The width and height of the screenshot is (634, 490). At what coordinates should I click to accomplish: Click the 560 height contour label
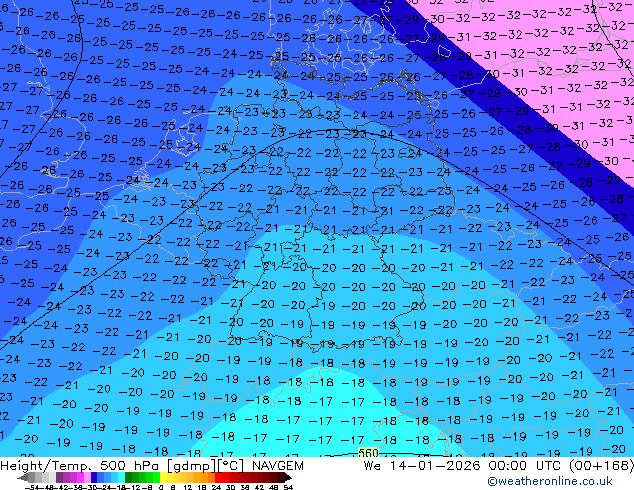[368, 452]
